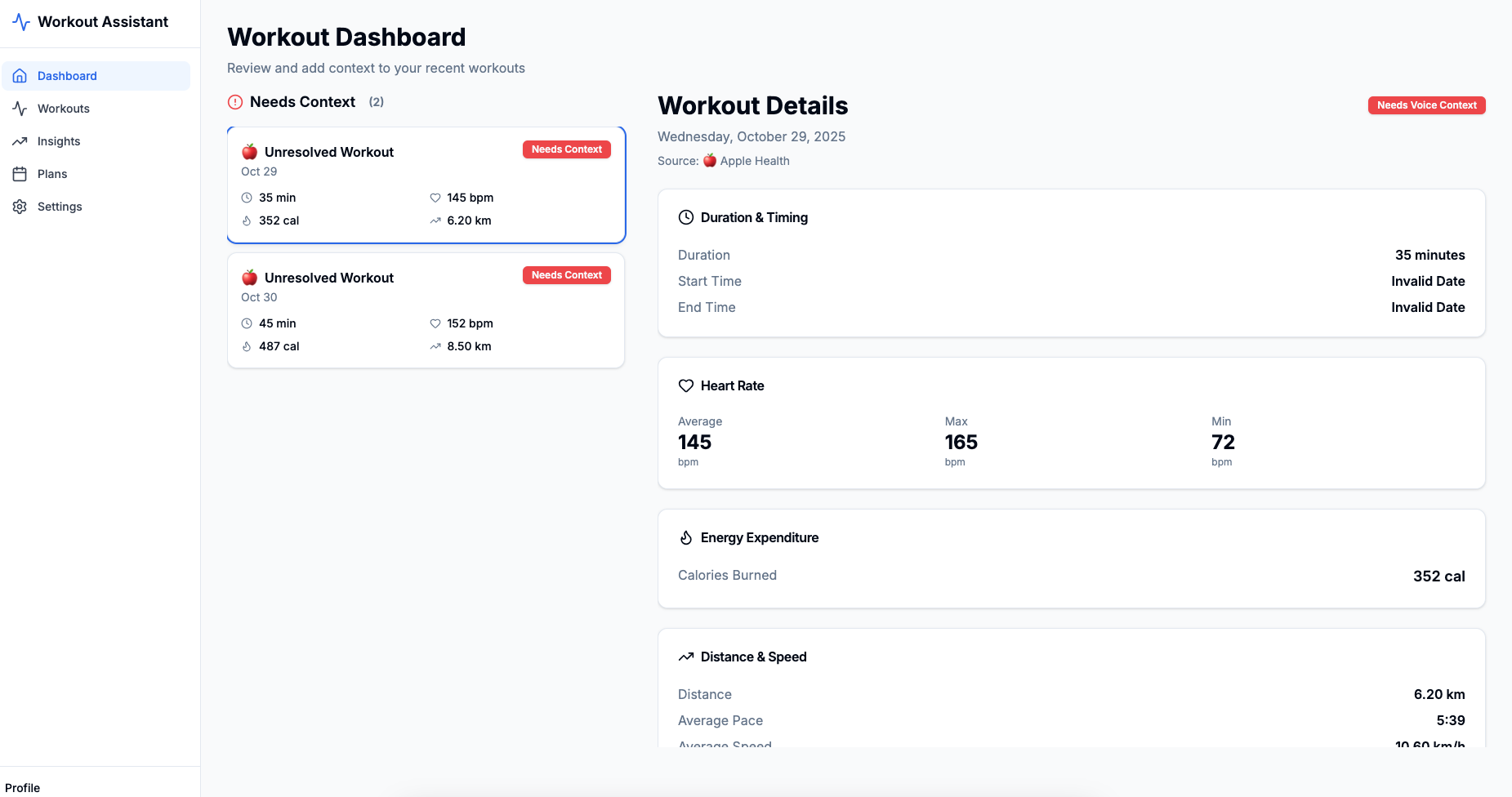Click the Settings gear icon
This screenshot has height=797, width=1512.
pos(20,207)
